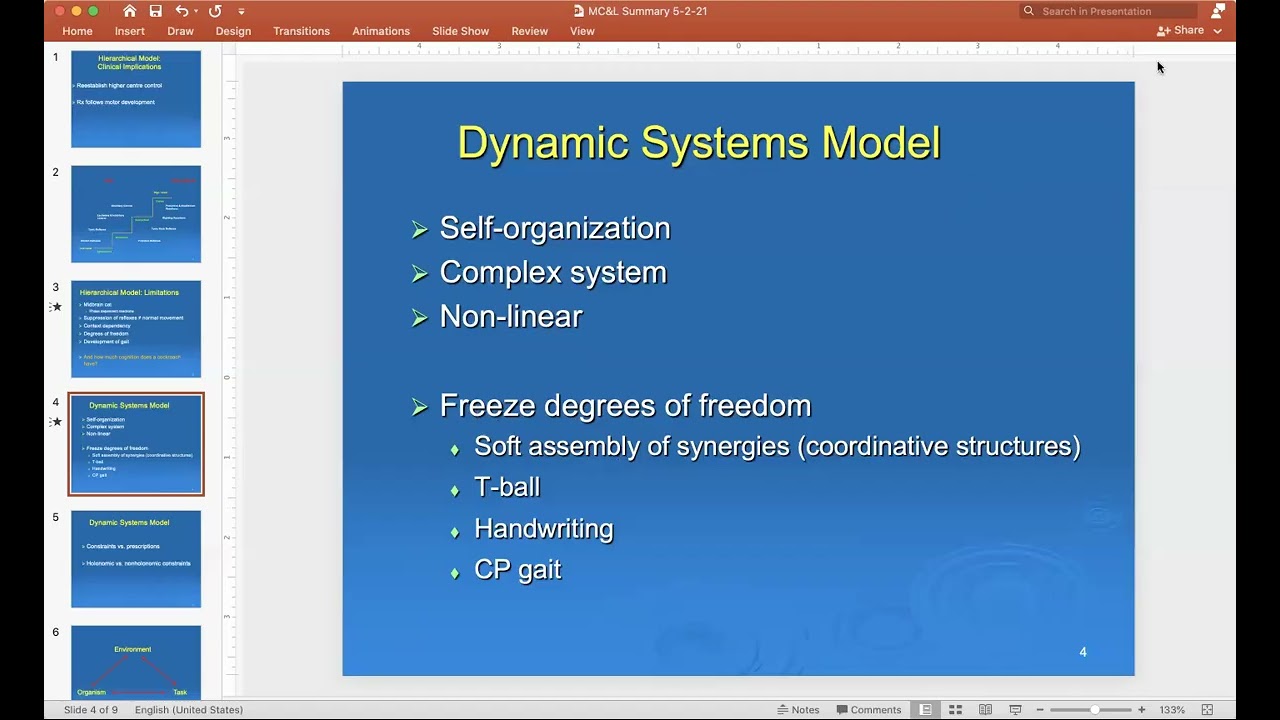Click the CP gait sub-bullet text
The image size is (1280, 720).
(518, 569)
